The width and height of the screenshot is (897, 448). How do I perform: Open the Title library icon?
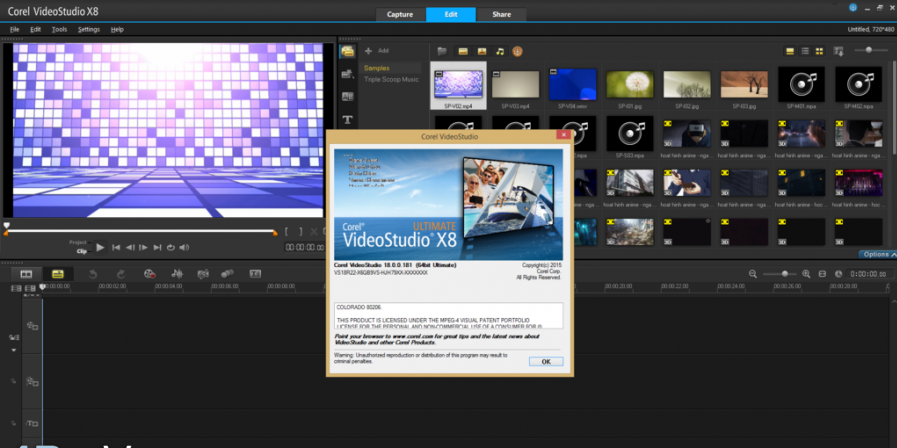pos(347,120)
